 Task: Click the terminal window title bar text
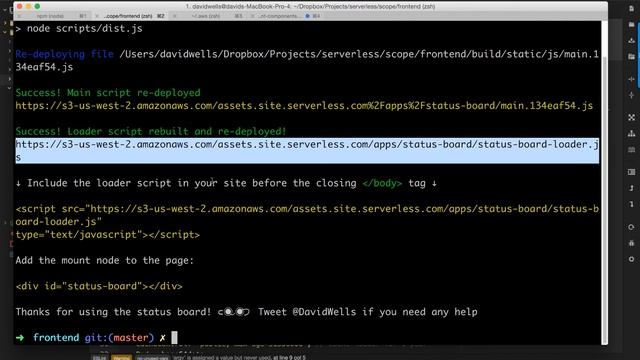pos(310,7)
